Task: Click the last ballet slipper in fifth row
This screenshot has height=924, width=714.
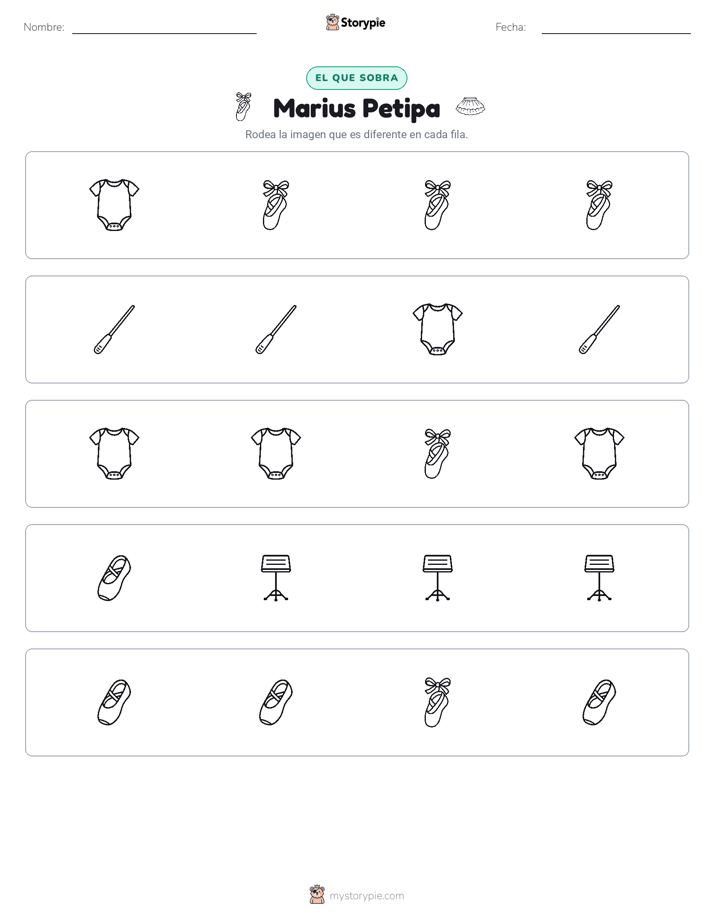Action: coord(599,702)
